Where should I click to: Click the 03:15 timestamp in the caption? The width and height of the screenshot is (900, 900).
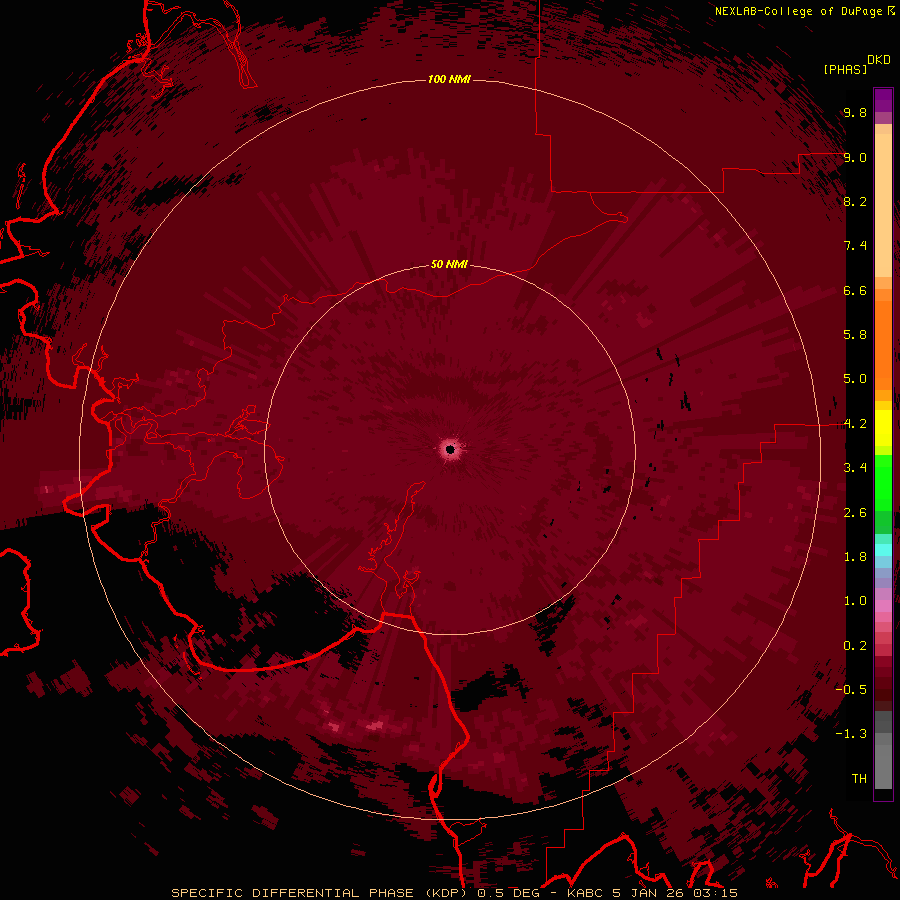[x=714, y=893]
